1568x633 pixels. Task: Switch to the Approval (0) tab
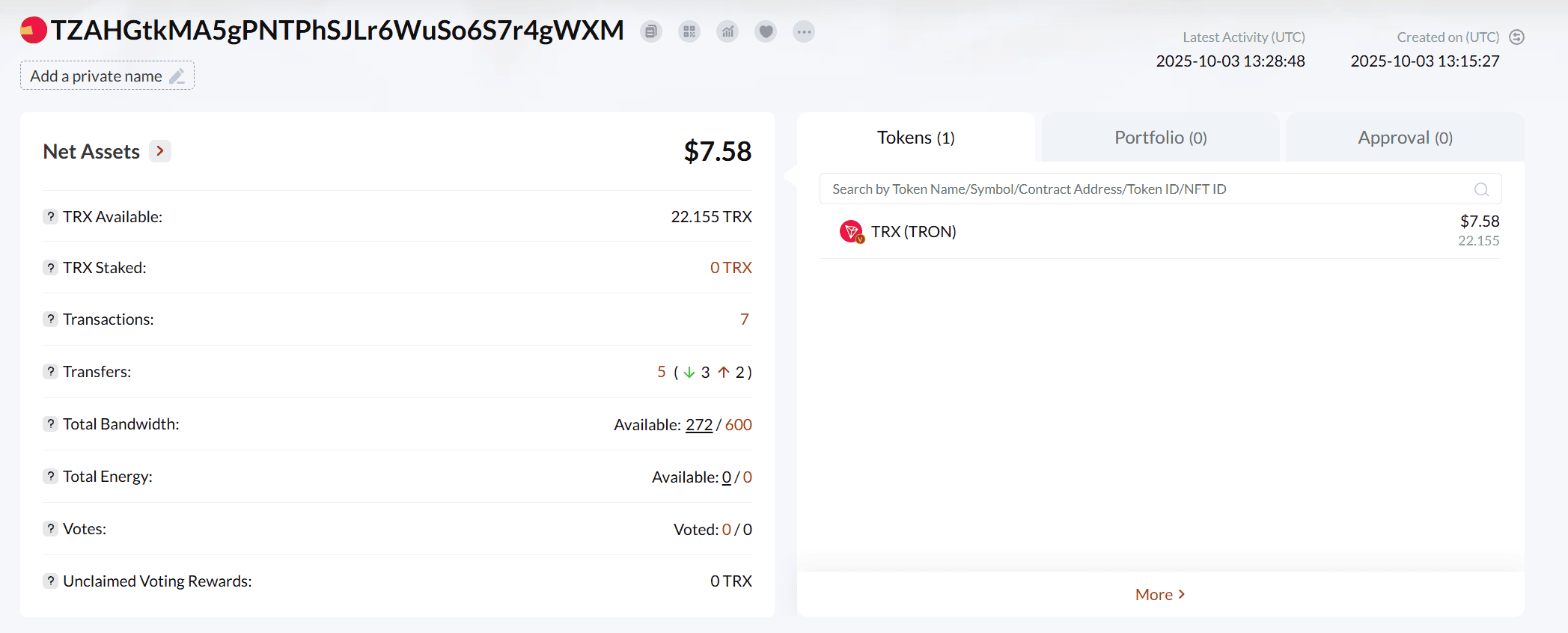point(1405,138)
